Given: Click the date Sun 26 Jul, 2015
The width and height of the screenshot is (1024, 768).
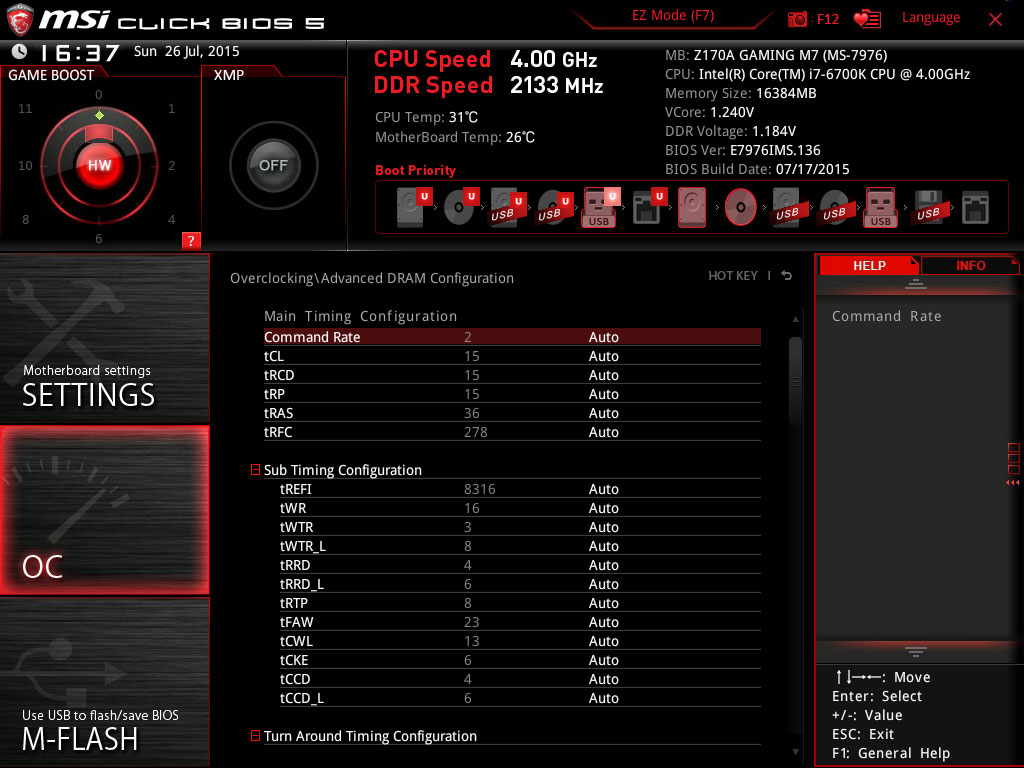Looking at the screenshot, I should pos(187,51).
